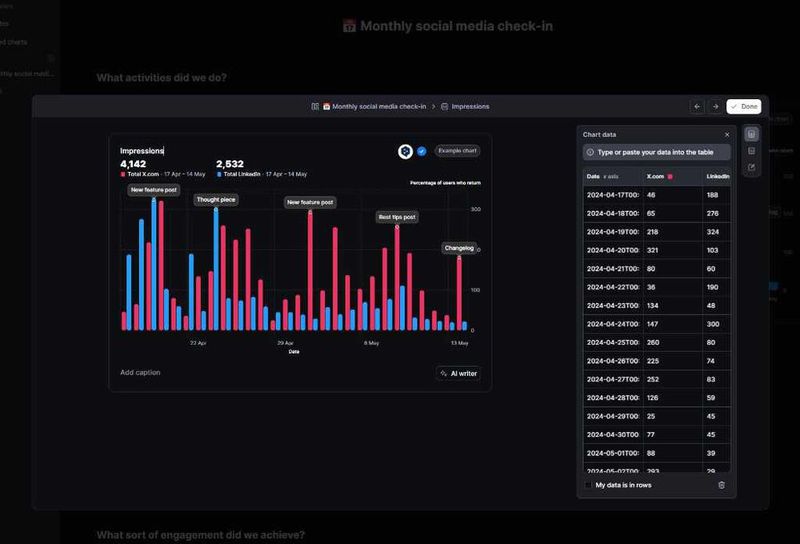Open the second sidebar panel icon
This screenshot has width=800, height=544.
[x=751, y=151]
